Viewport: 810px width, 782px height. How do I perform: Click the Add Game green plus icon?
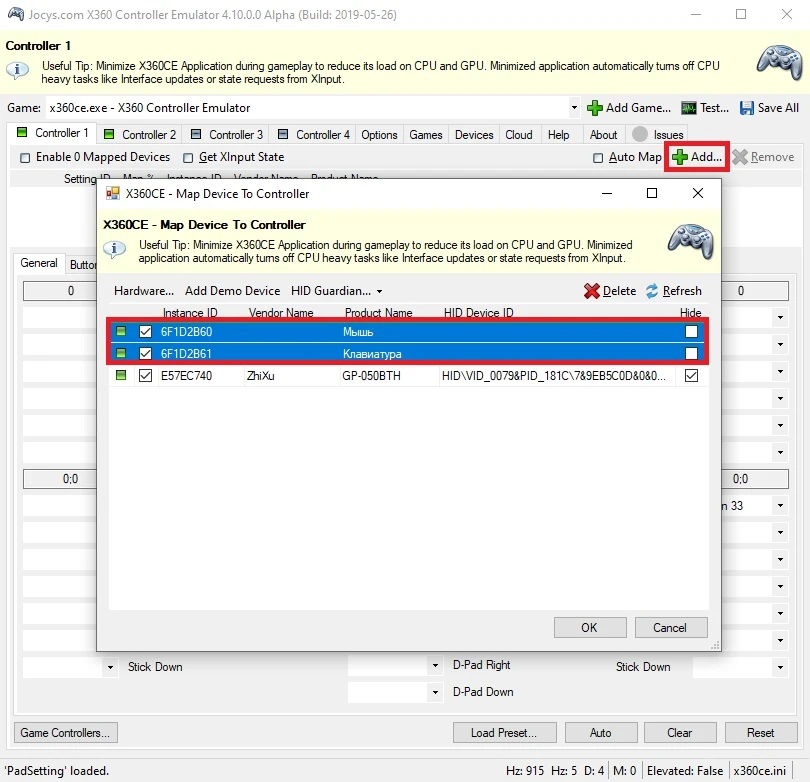point(595,108)
